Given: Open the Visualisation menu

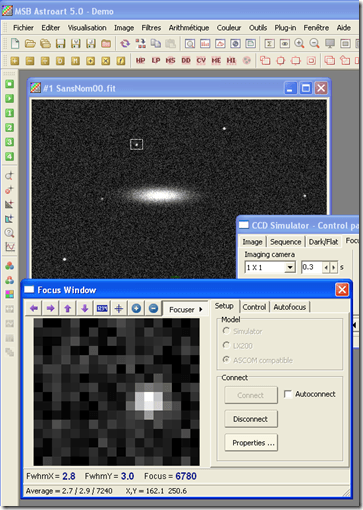Looking at the screenshot, I should coord(87,28).
